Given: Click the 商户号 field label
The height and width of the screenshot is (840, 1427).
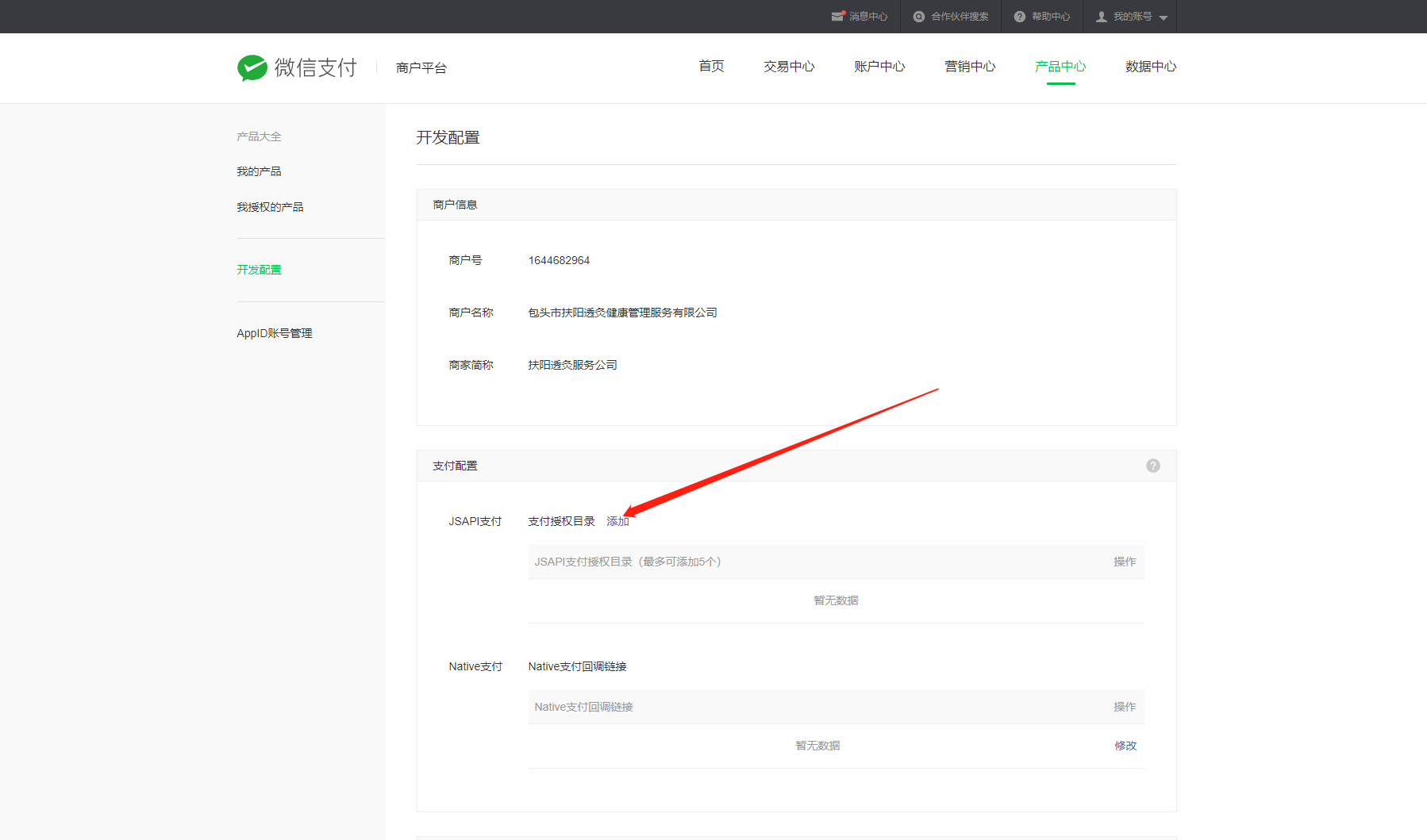Looking at the screenshot, I should [465, 260].
